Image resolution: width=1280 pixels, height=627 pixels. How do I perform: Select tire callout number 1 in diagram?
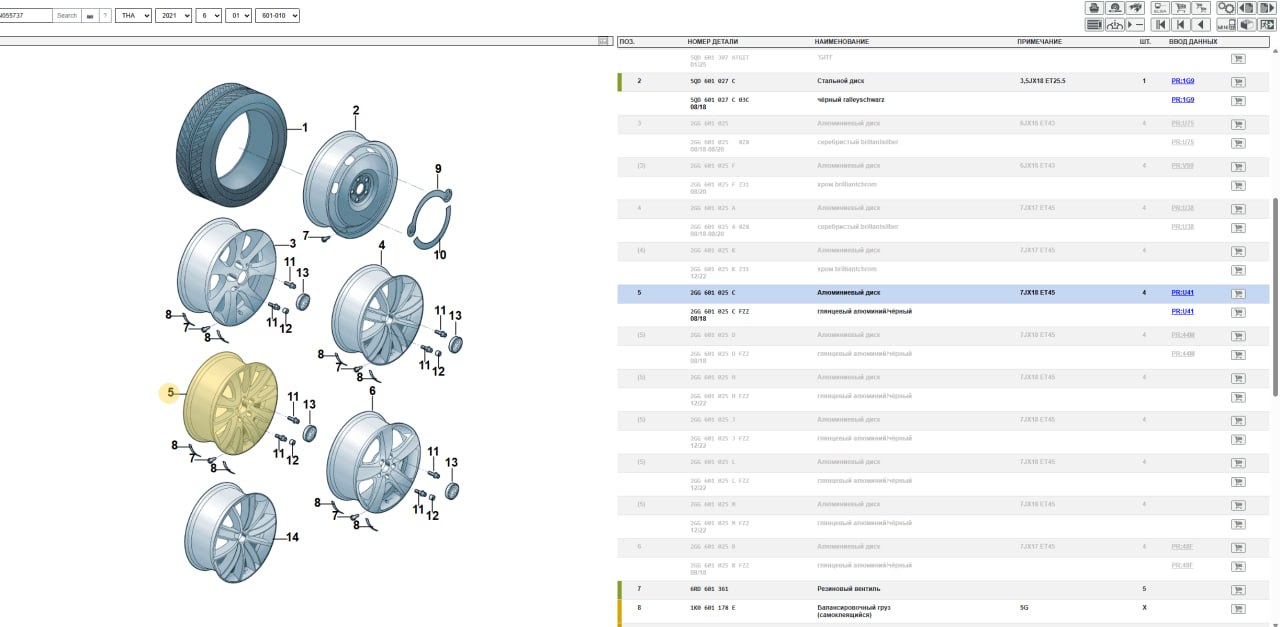tap(305, 128)
